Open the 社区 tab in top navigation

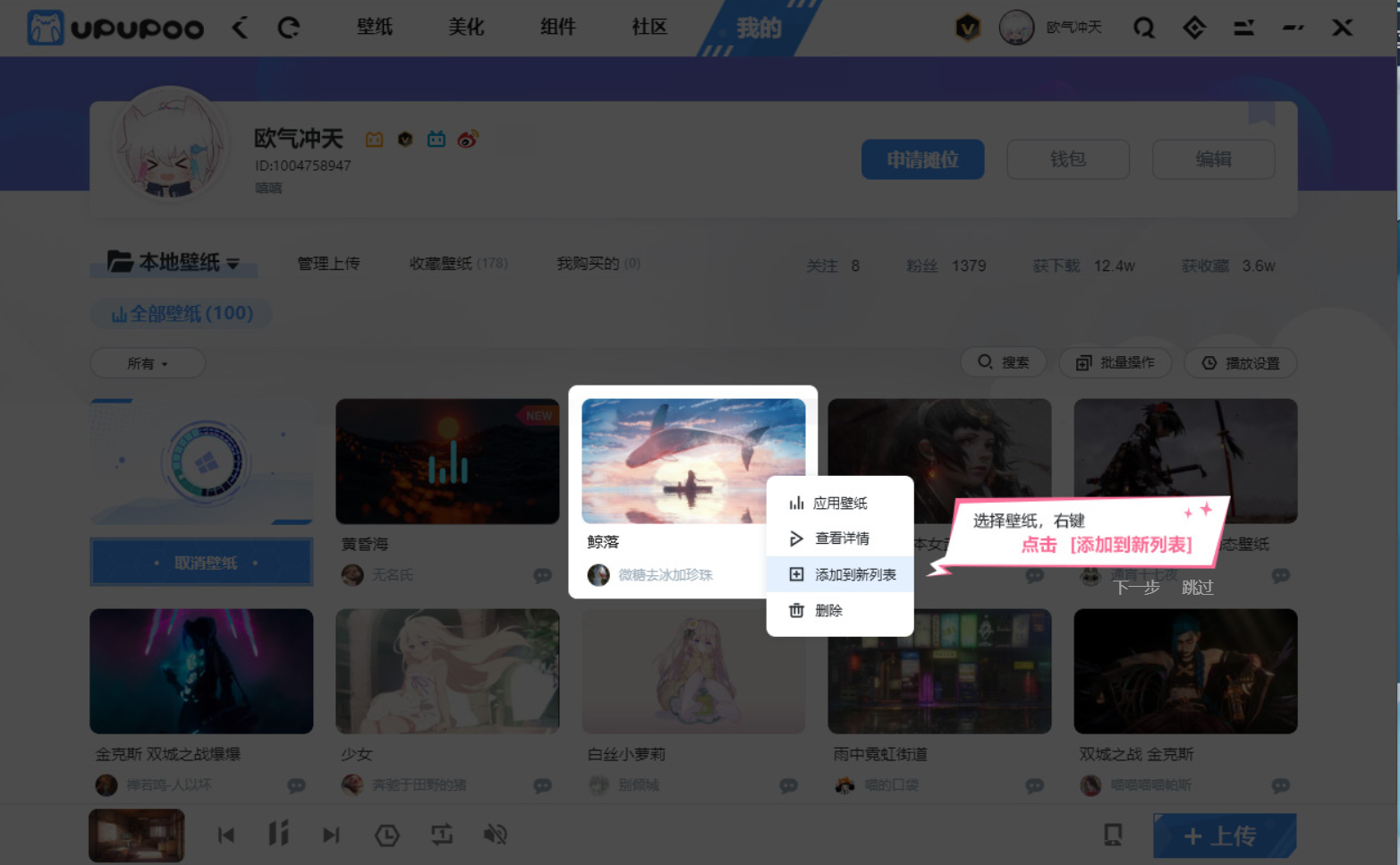click(649, 28)
